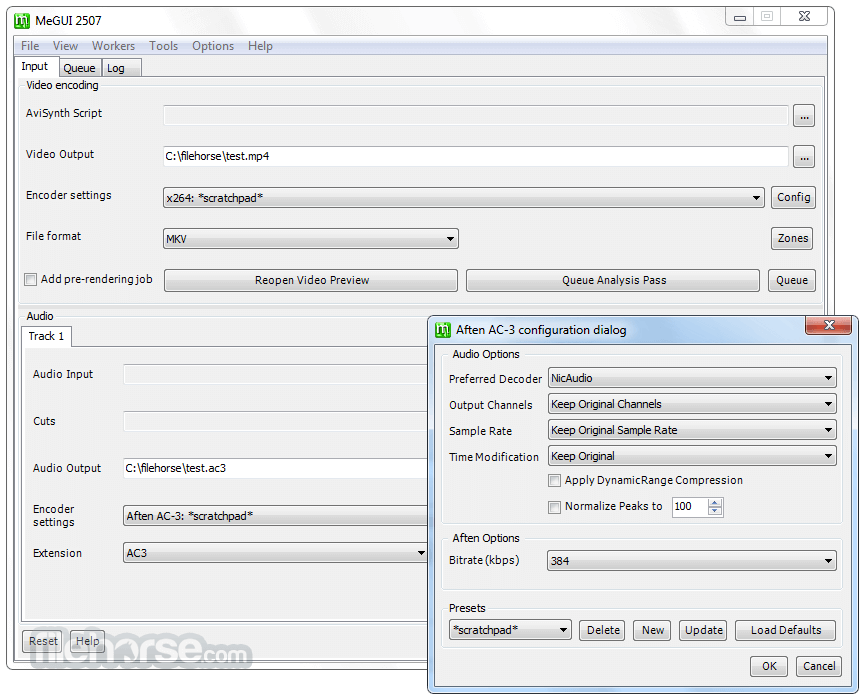Expand the Time Modification dropdown
863x699 pixels.
[692, 456]
